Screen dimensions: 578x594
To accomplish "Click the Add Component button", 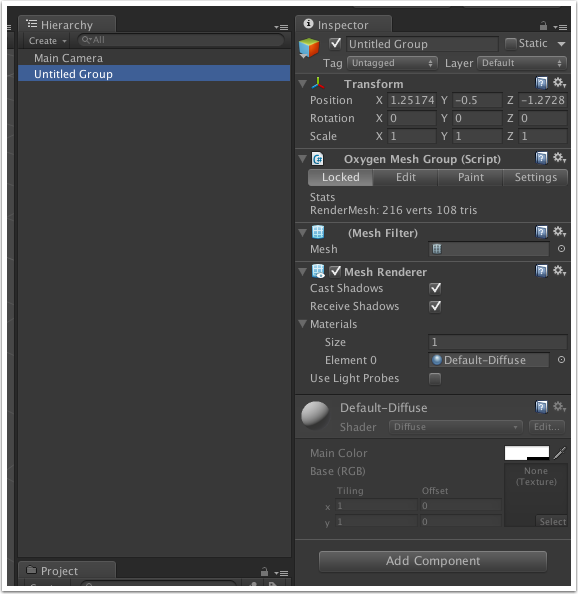I will (433, 561).
